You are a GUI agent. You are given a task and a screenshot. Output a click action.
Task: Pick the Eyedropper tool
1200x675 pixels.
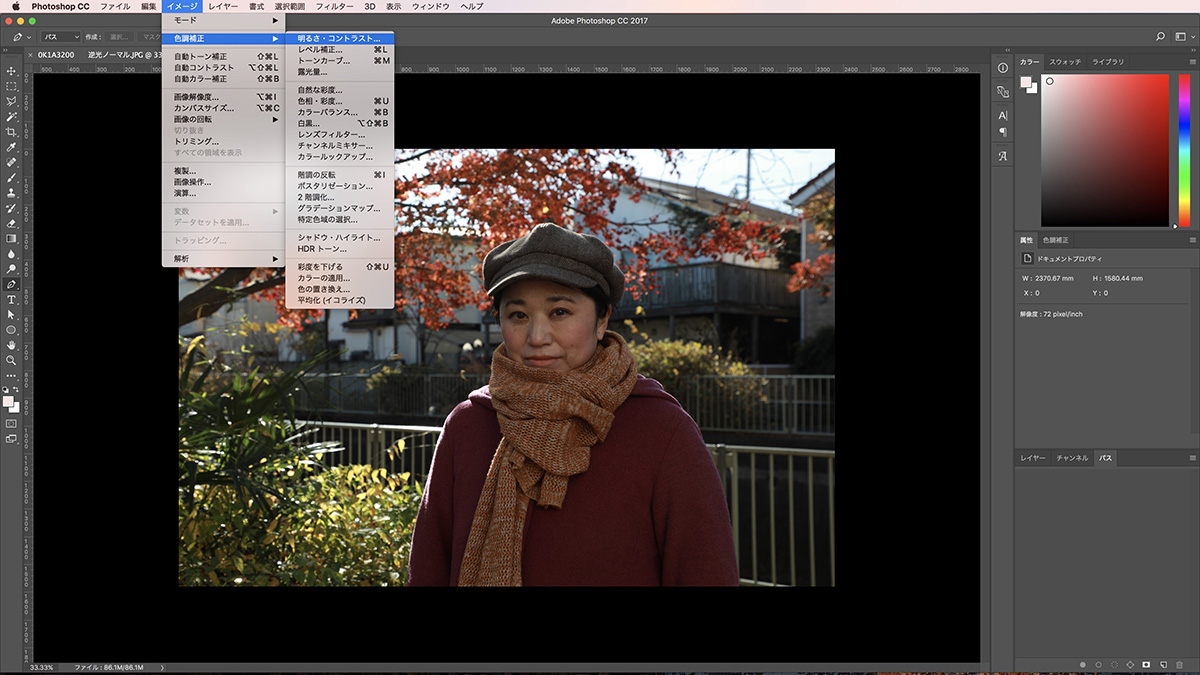tap(11, 147)
